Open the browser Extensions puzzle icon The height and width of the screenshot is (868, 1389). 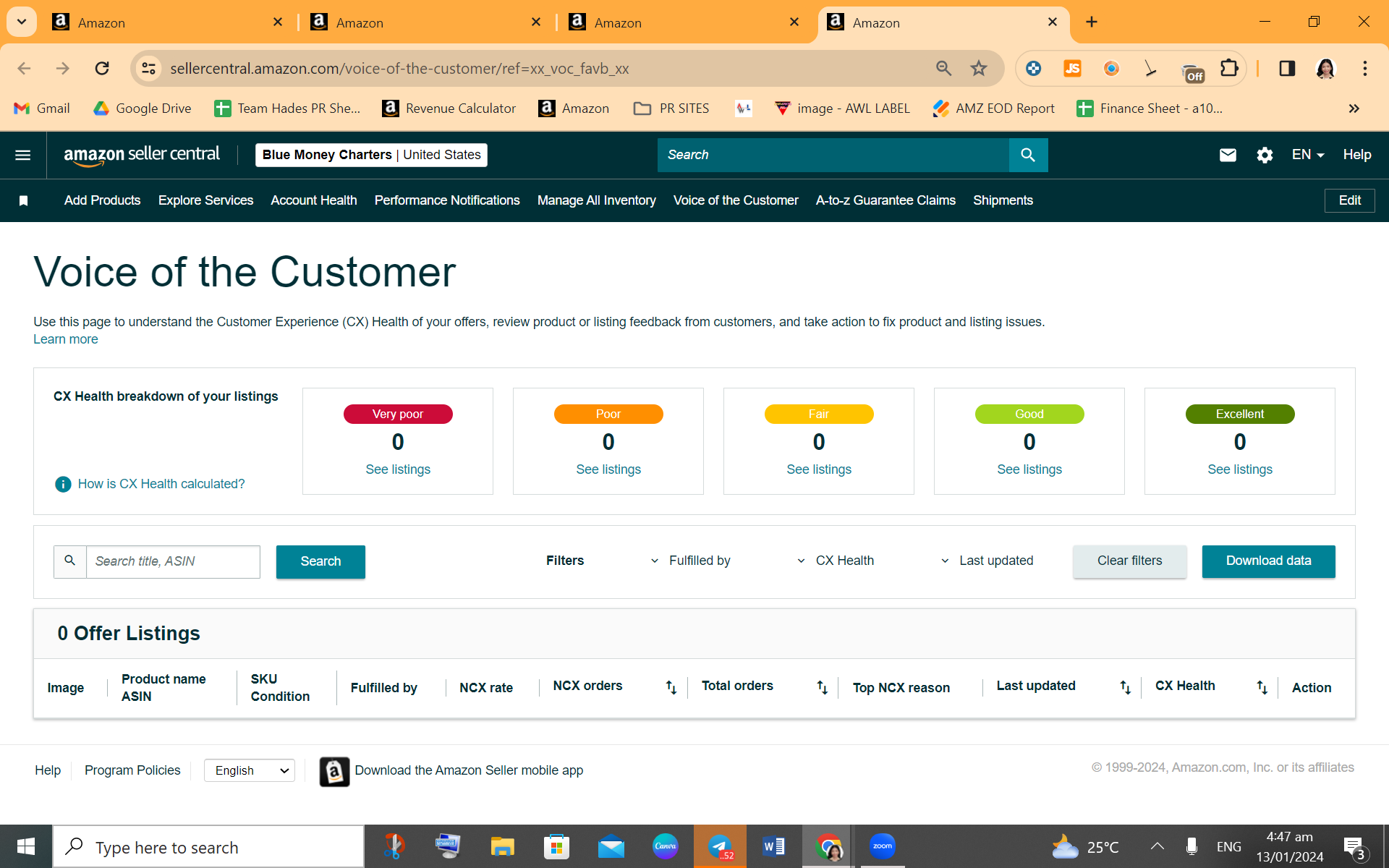click(1229, 68)
